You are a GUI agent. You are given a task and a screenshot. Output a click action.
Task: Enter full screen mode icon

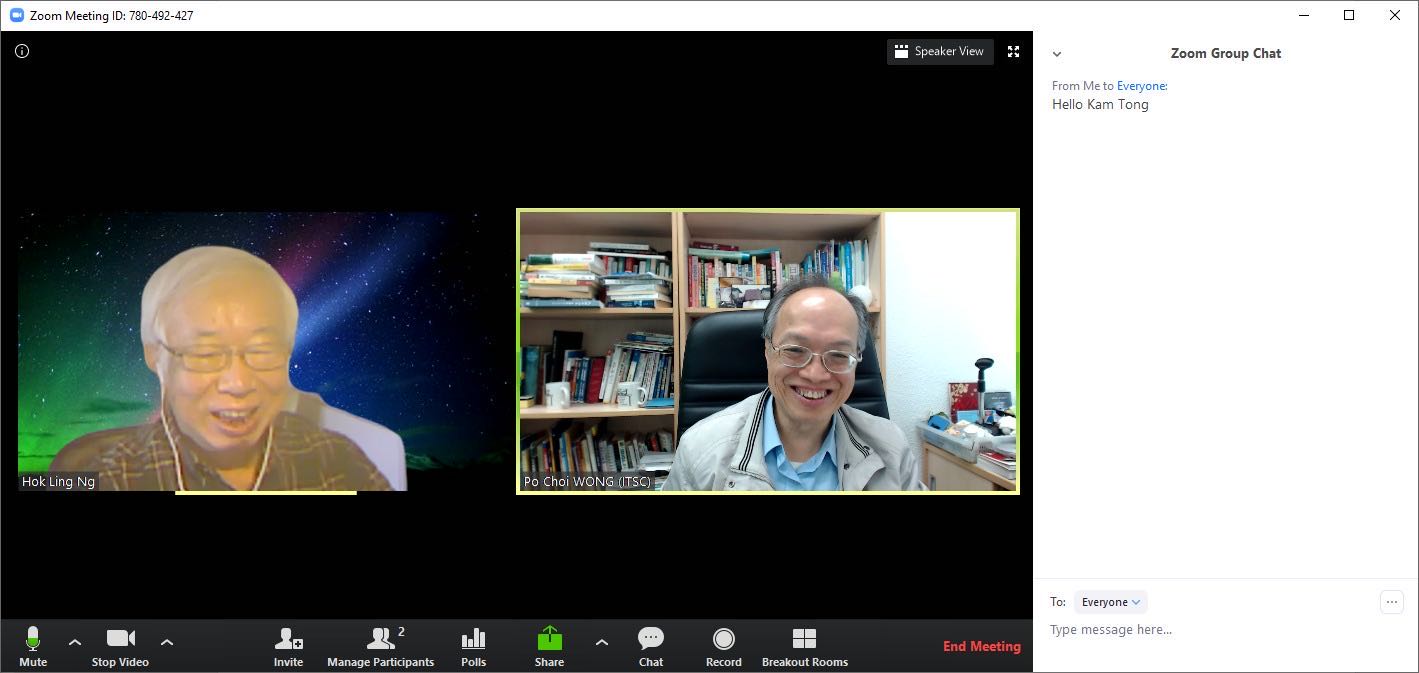click(x=1013, y=51)
